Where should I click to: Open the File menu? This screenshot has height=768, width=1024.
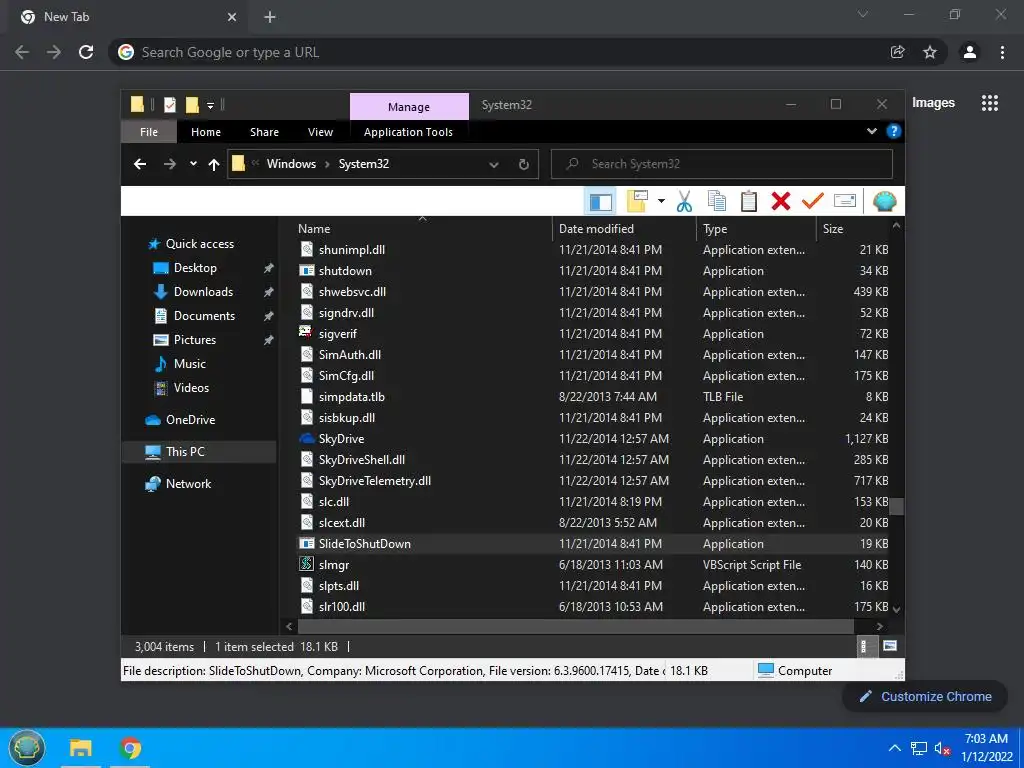(149, 132)
